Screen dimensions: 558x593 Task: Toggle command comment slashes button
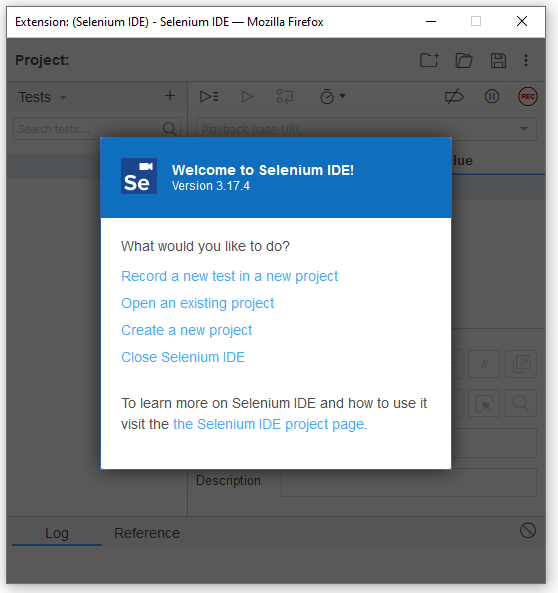[x=484, y=364]
